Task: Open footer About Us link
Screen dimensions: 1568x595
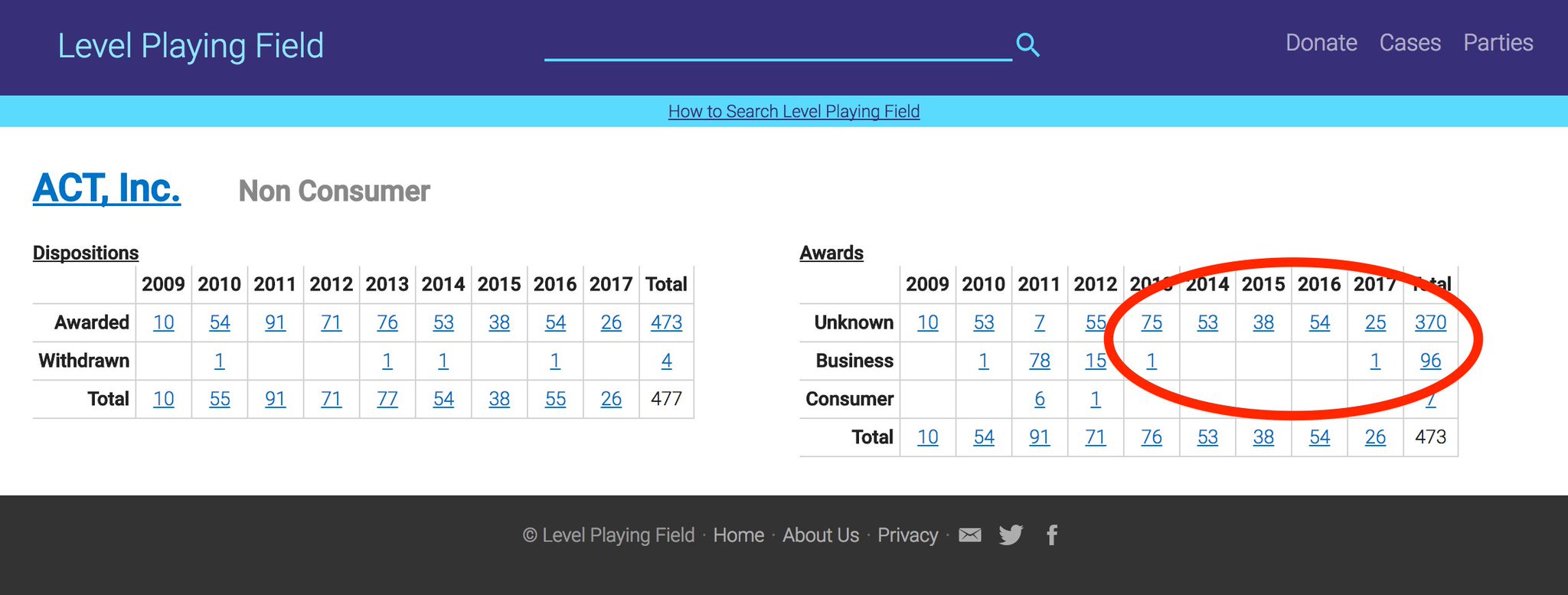Action: (821, 535)
